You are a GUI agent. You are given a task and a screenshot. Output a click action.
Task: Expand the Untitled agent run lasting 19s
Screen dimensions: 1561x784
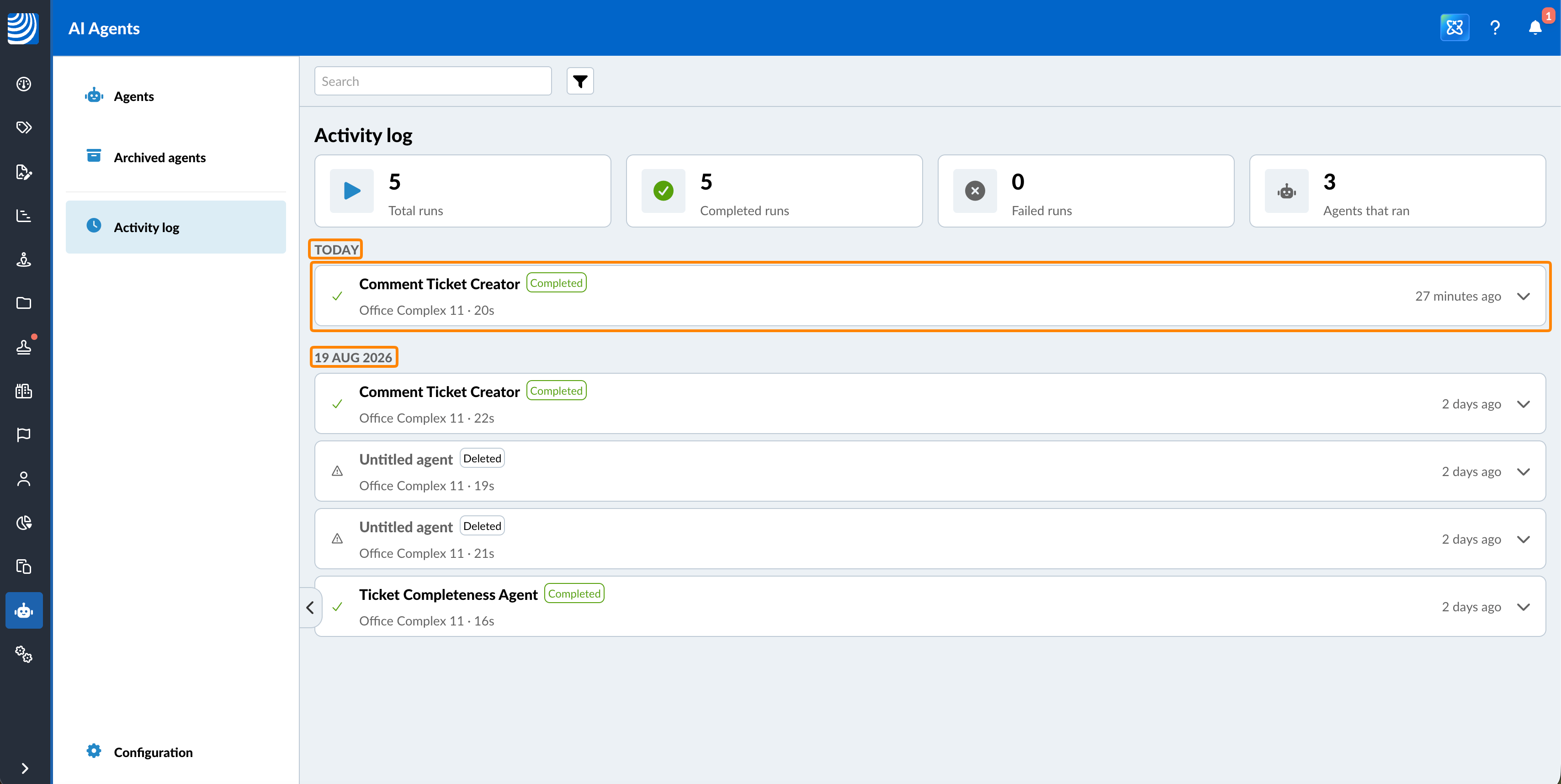click(1523, 471)
